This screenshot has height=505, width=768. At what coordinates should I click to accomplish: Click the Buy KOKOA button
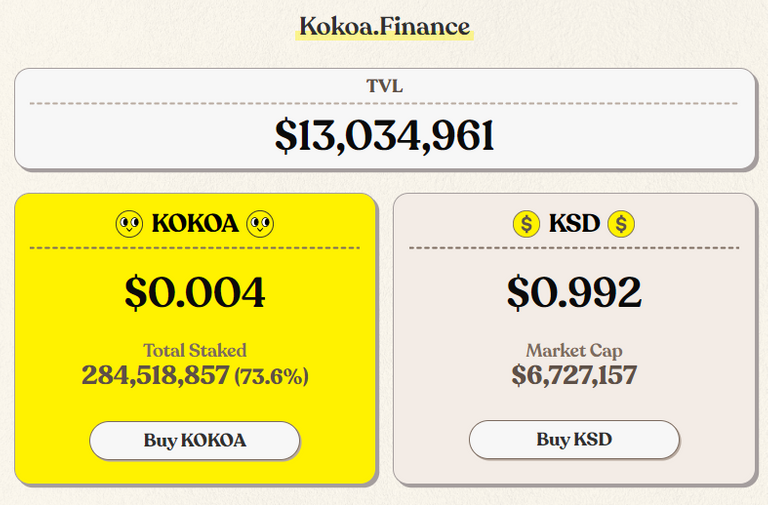[194, 440]
